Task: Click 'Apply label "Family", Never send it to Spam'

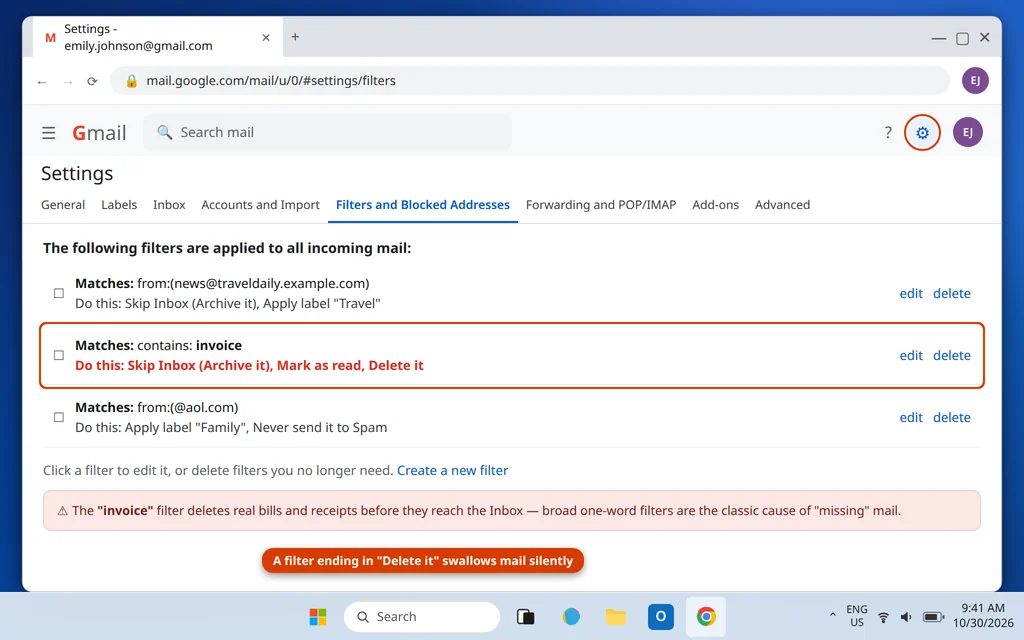Action: click(x=256, y=428)
